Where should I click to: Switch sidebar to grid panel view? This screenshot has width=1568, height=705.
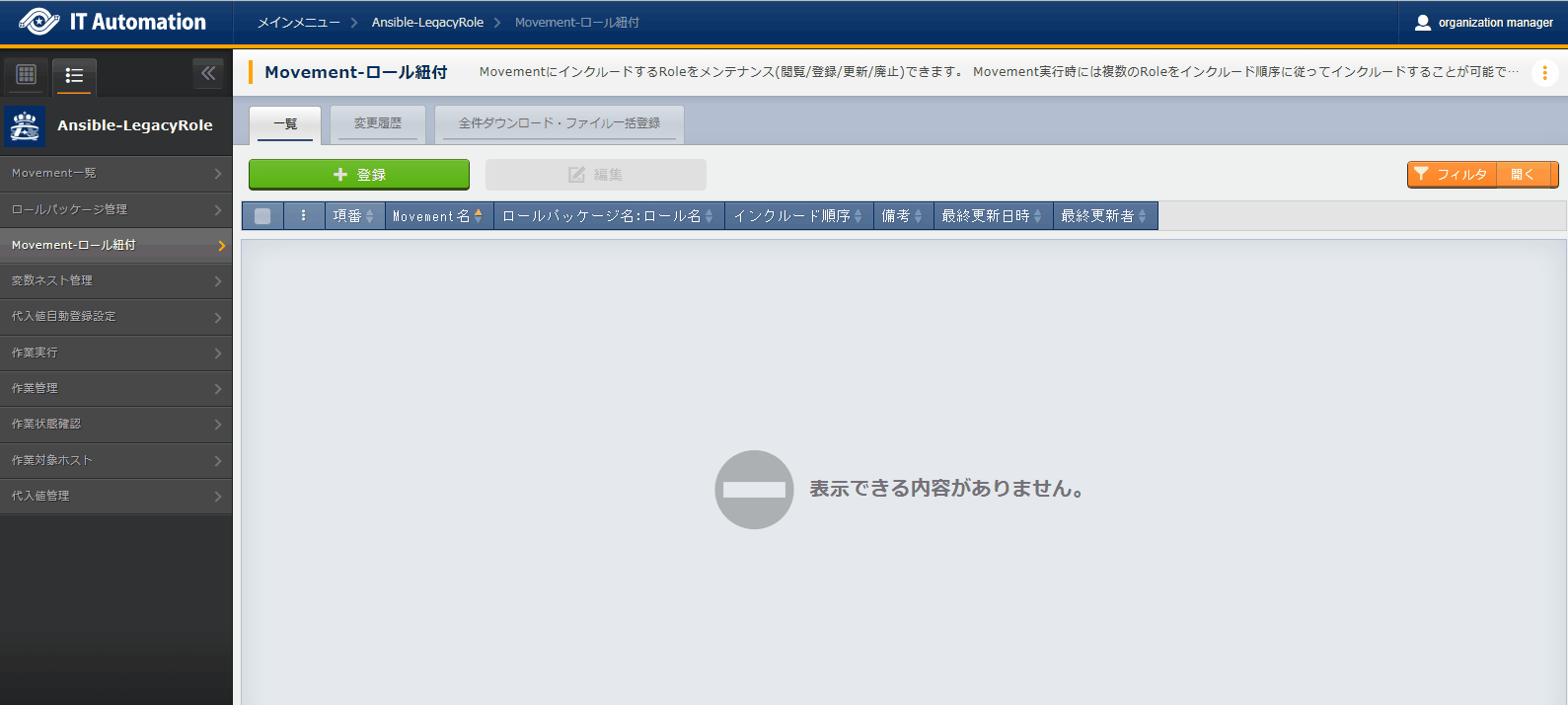point(27,74)
